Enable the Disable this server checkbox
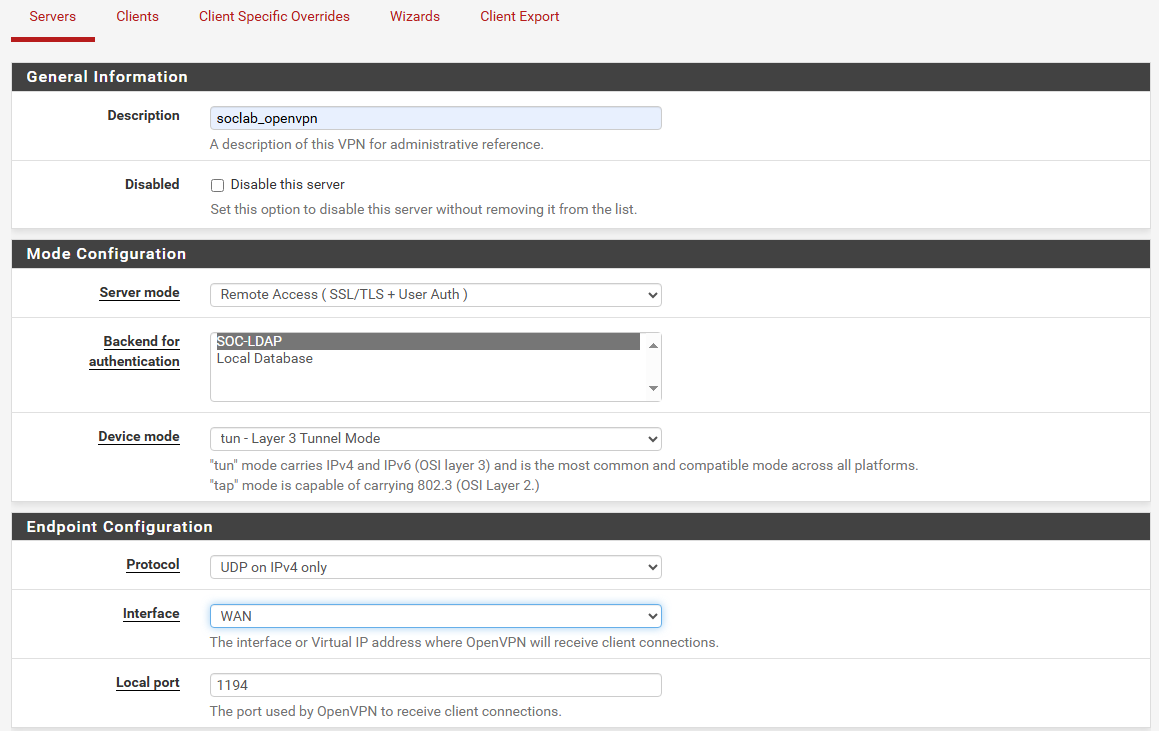 (x=217, y=186)
